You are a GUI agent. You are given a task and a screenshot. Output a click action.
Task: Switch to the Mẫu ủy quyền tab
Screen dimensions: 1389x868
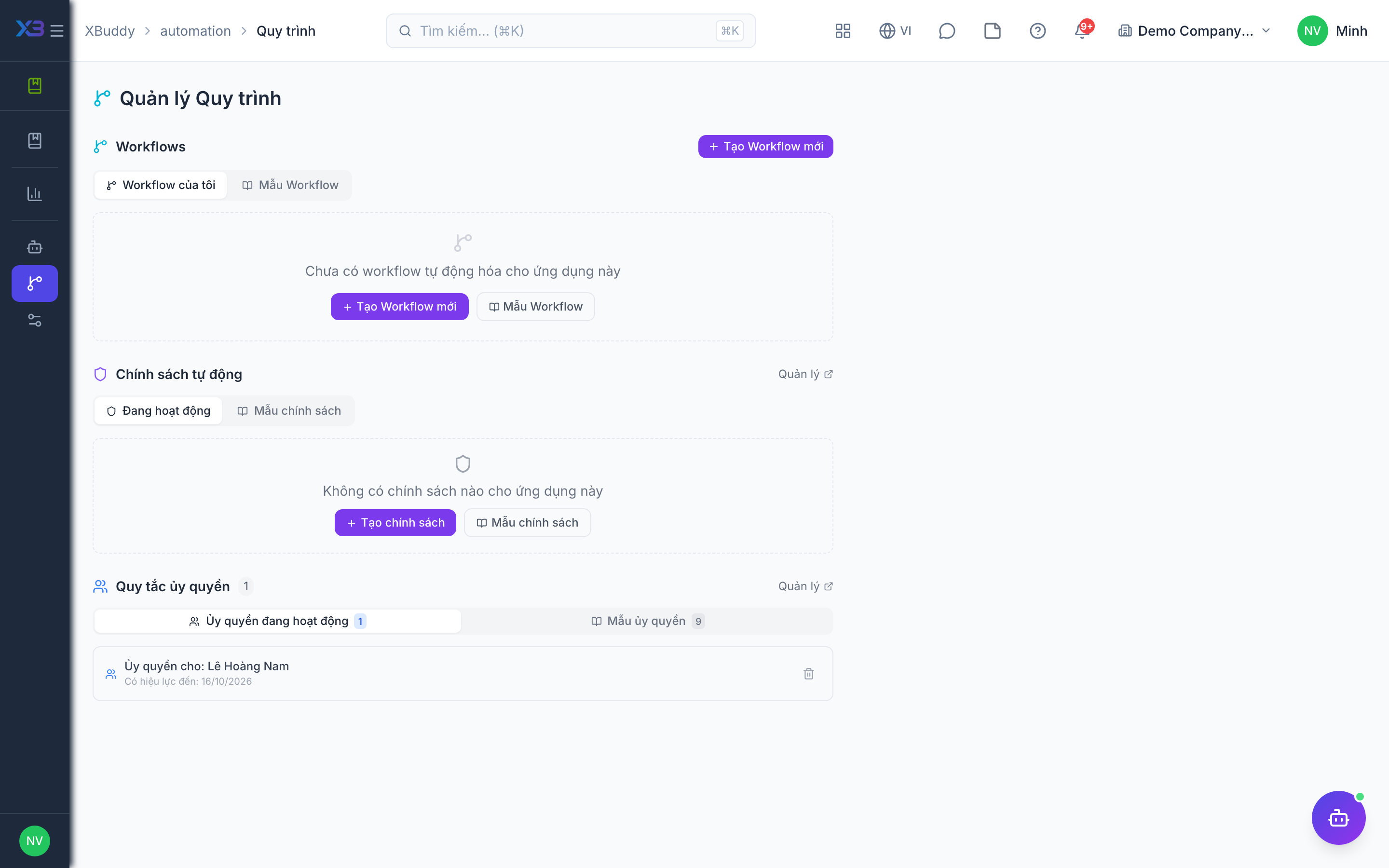[647, 621]
